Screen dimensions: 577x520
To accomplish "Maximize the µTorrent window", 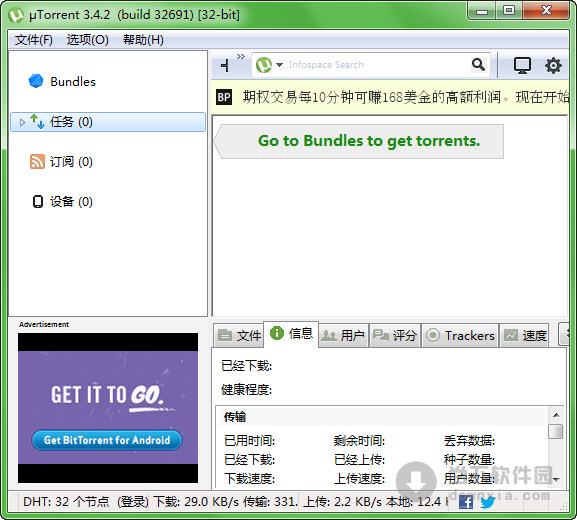I will (509, 10).
